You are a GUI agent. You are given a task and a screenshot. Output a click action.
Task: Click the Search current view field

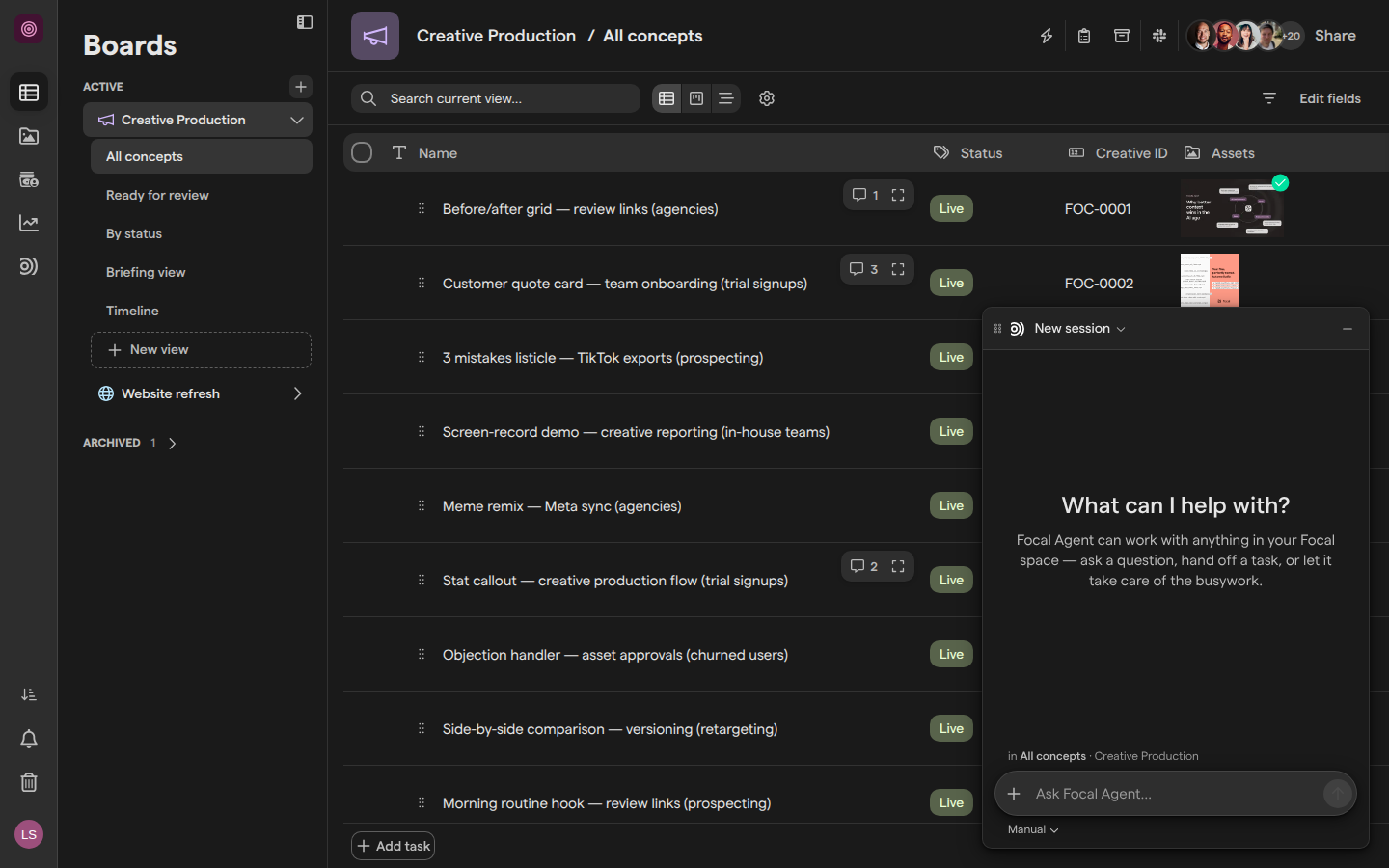coord(496,98)
